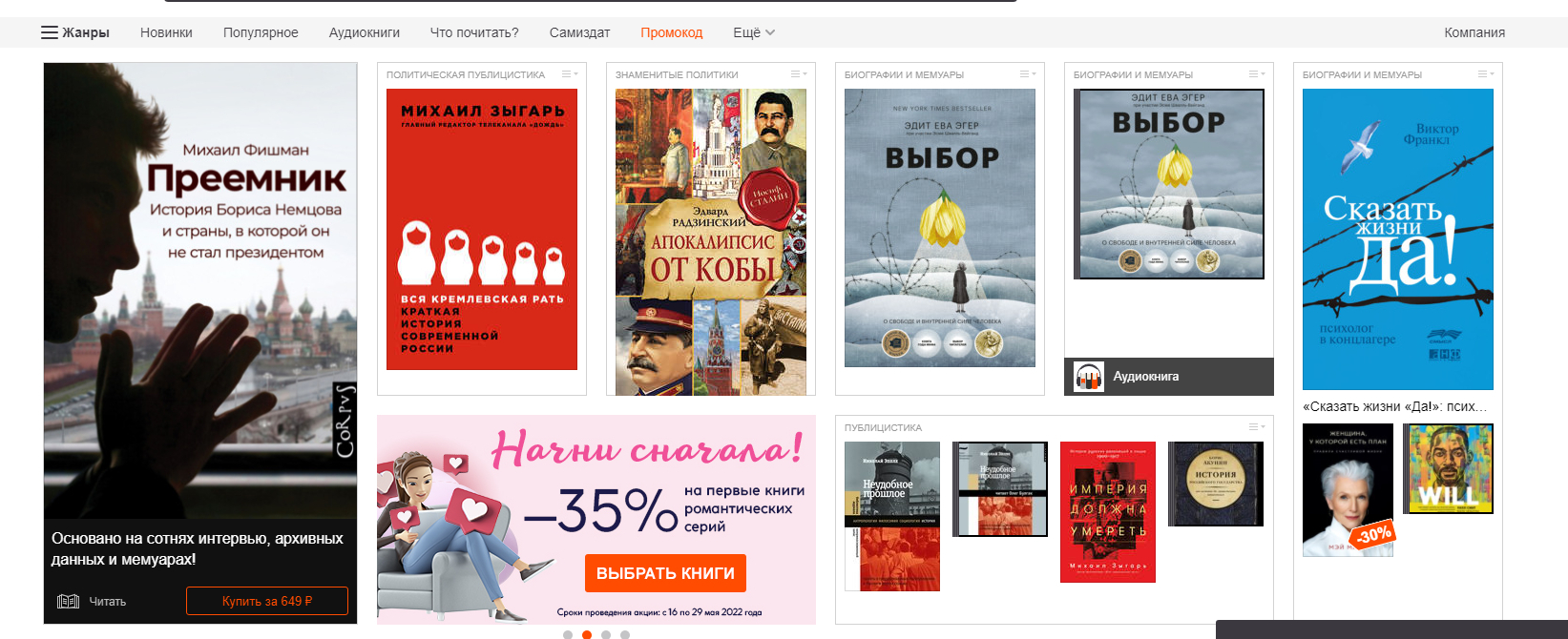Expand options on Выбор audiobook card
The width and height of the screenshot is (1568, 639).
pos(1257,74)
